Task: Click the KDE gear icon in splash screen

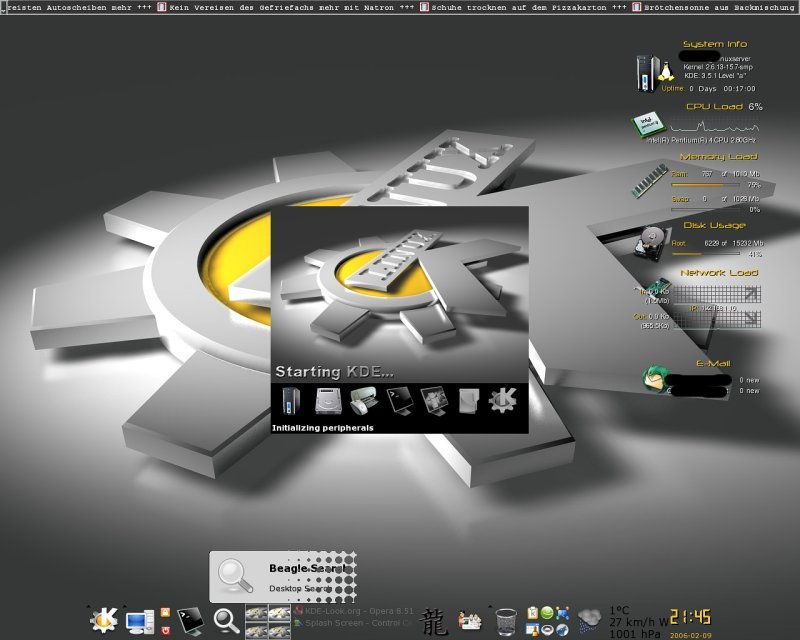Action: click(503, 400)
